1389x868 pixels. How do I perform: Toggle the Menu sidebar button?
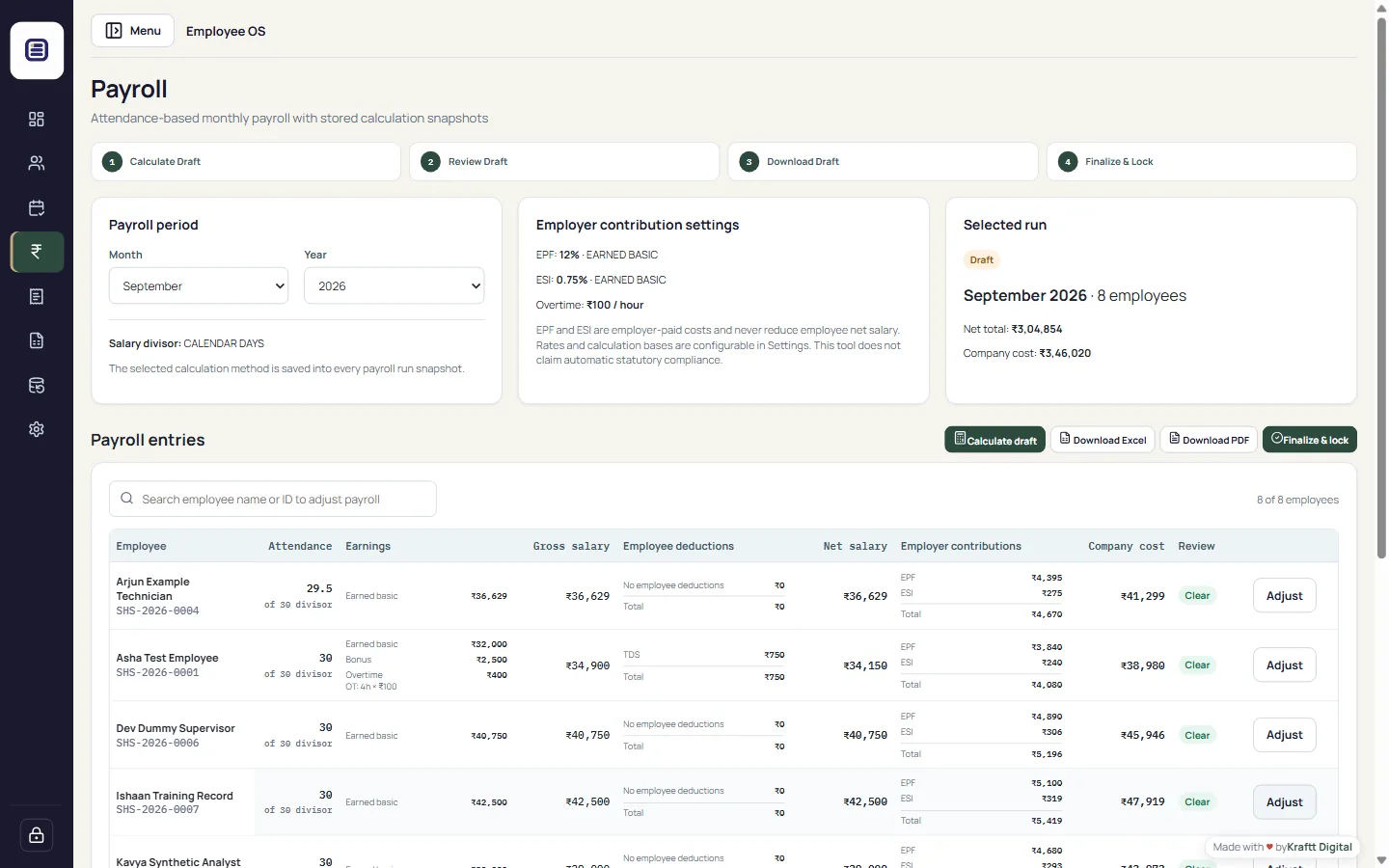pyautogui.click(x=133, y=31)
